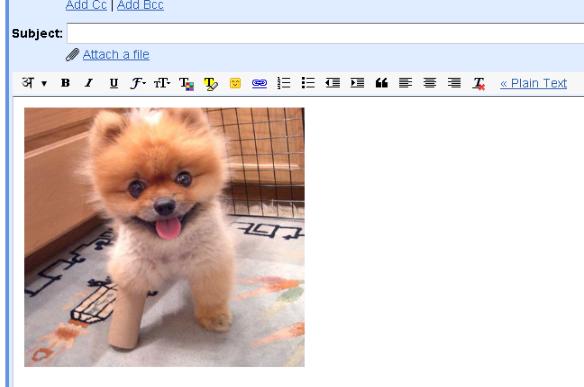Apply a Numbered list

[x=284, y=83]
